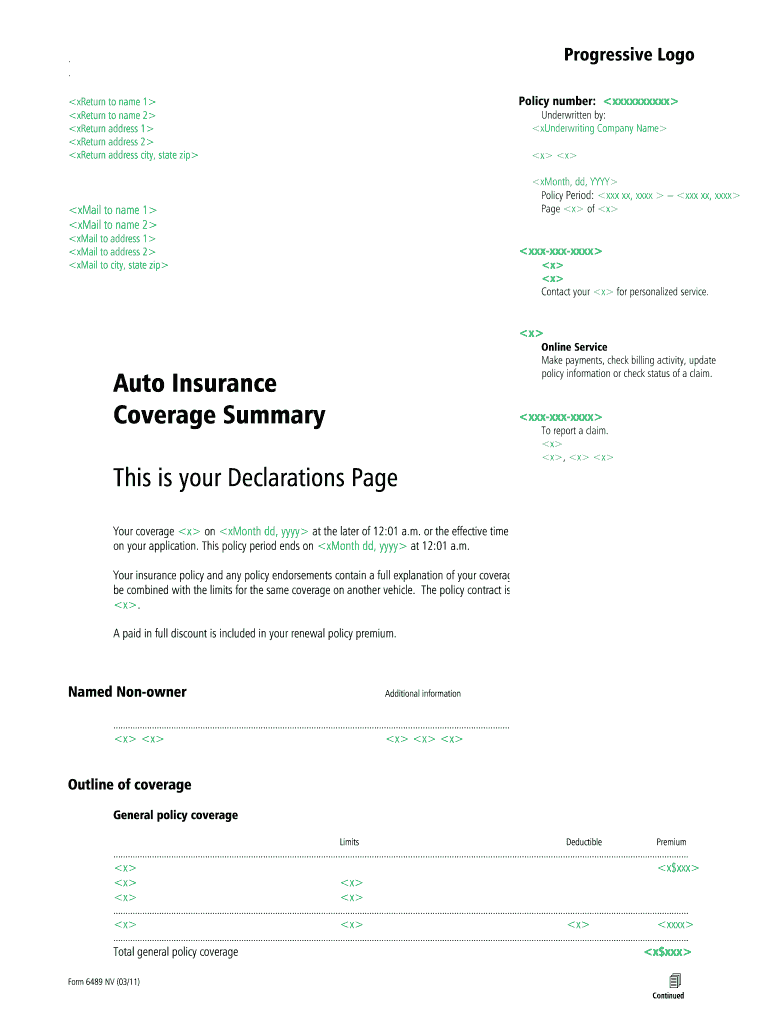Click the paid in full discount sentence
770x1024 pixels.
pos(255,633)
